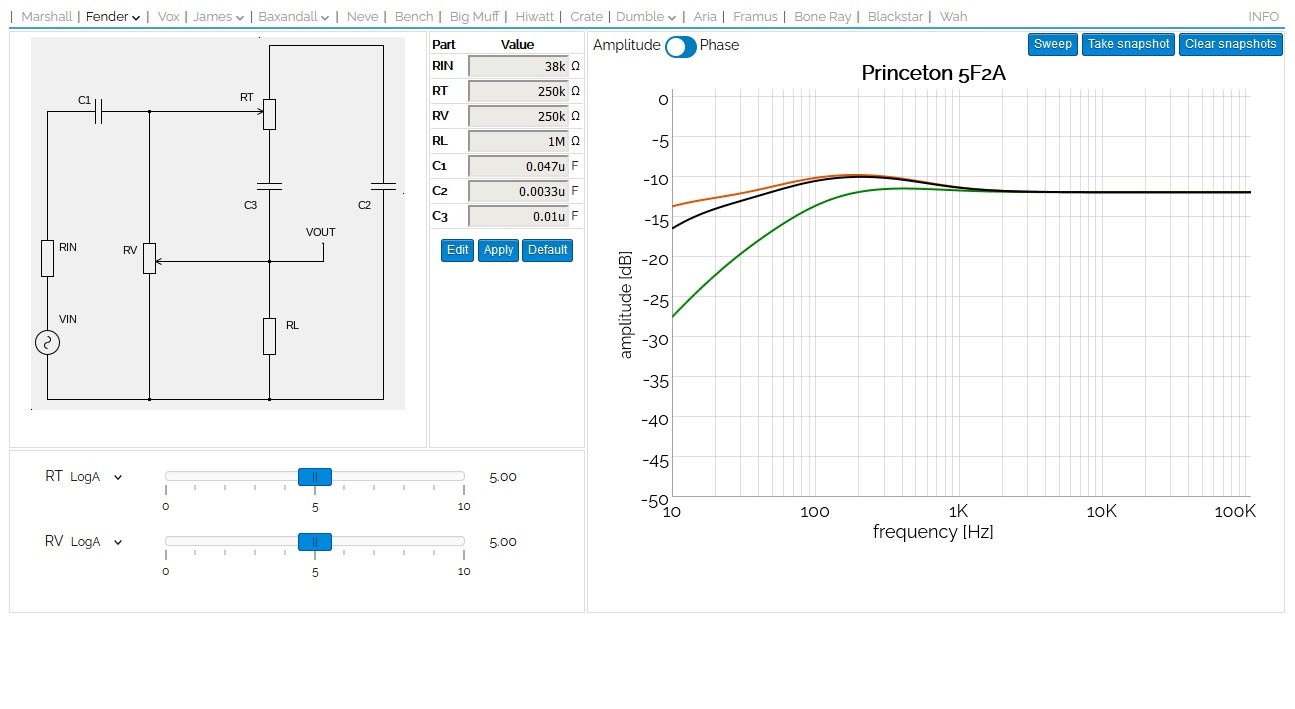Click the RV potentiometer symbol in schematic
1295x709 pixels.
[x=149, y=258]
